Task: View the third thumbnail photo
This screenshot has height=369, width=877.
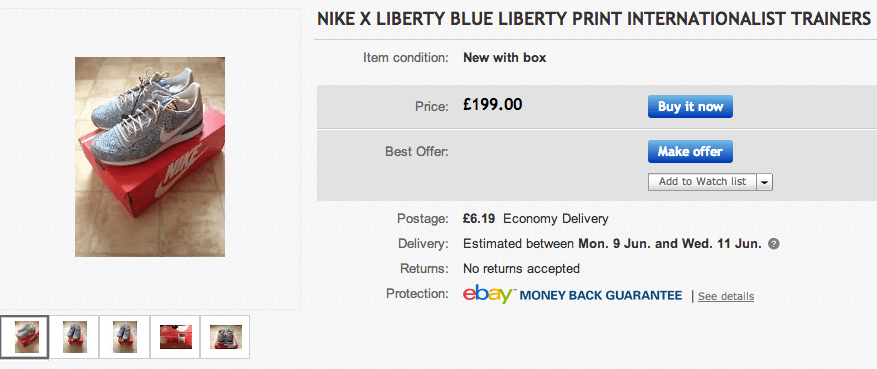Action: (x=124, y=337)
